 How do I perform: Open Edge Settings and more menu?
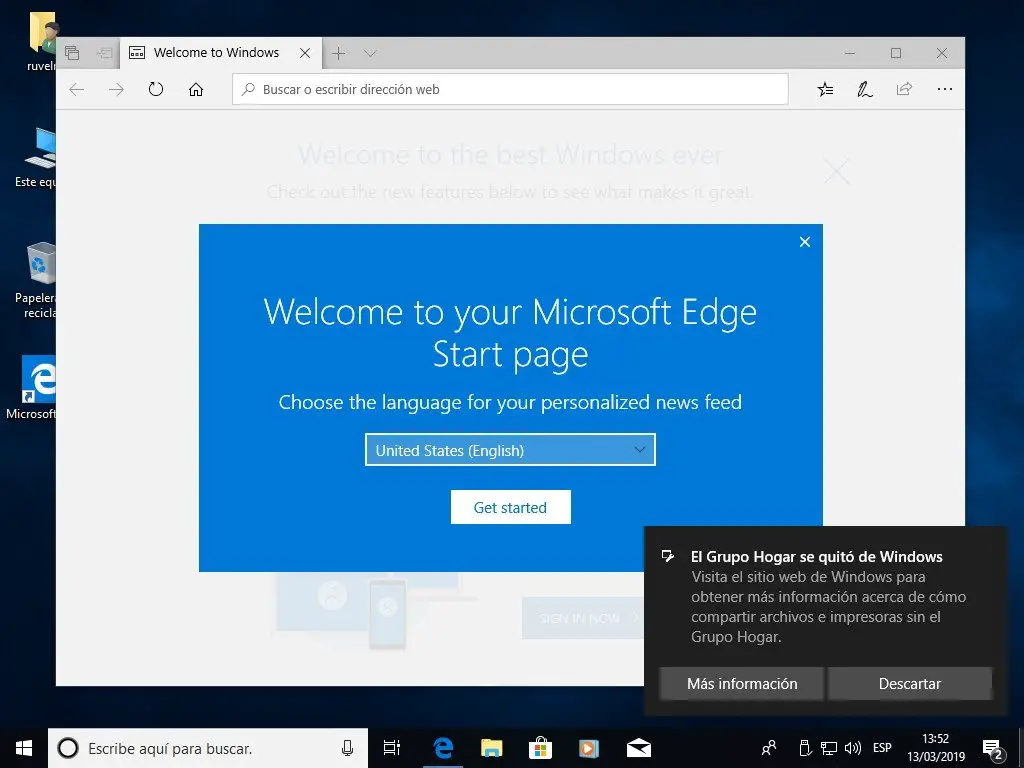click(x=944, y=89)
